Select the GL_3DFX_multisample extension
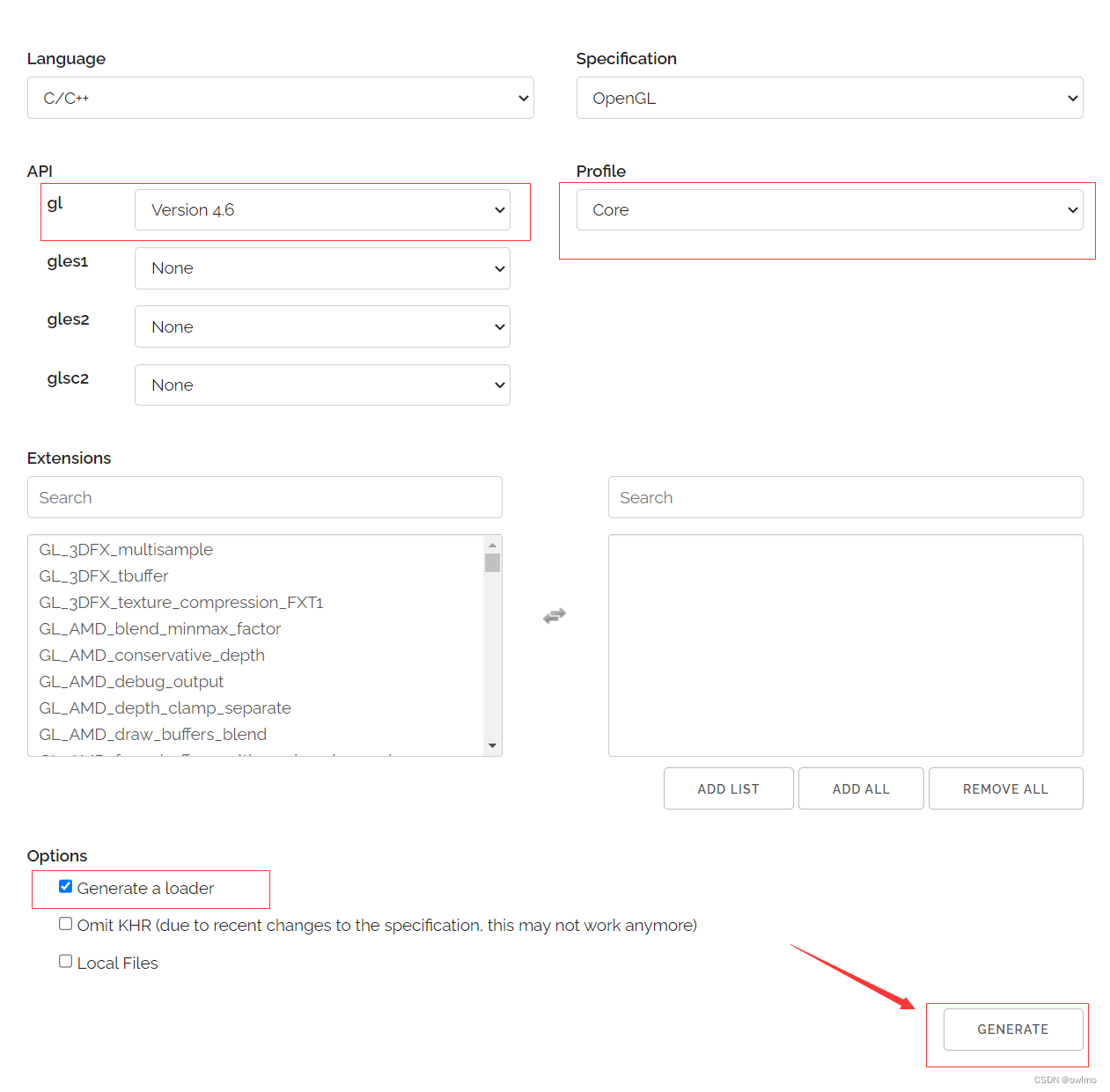This screenshot has width=1110, height=1092. coord(126,549)
